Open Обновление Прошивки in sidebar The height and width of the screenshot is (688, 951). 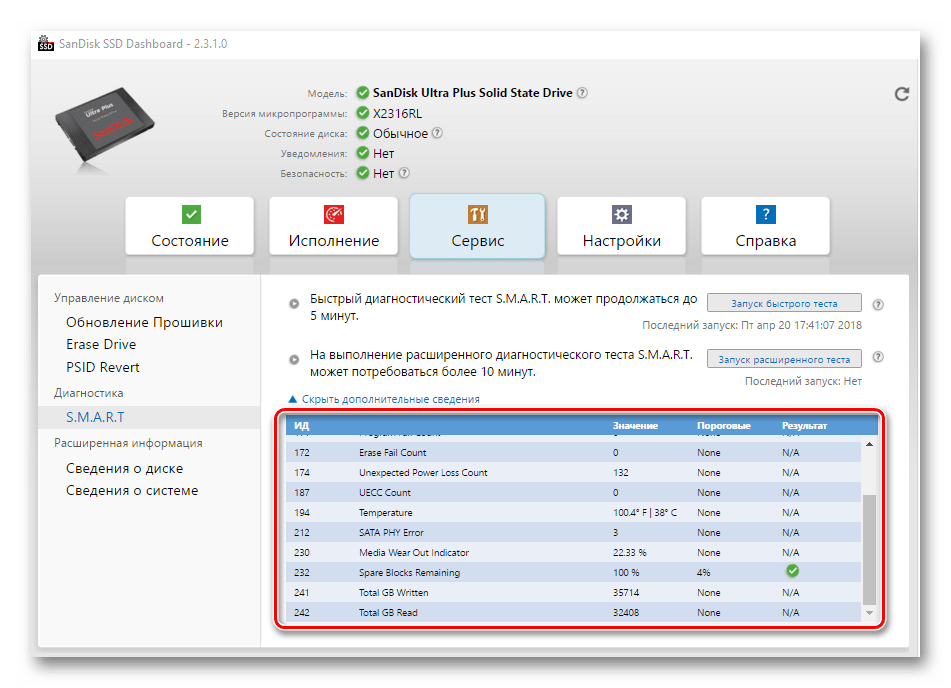[x=144, y=322]
